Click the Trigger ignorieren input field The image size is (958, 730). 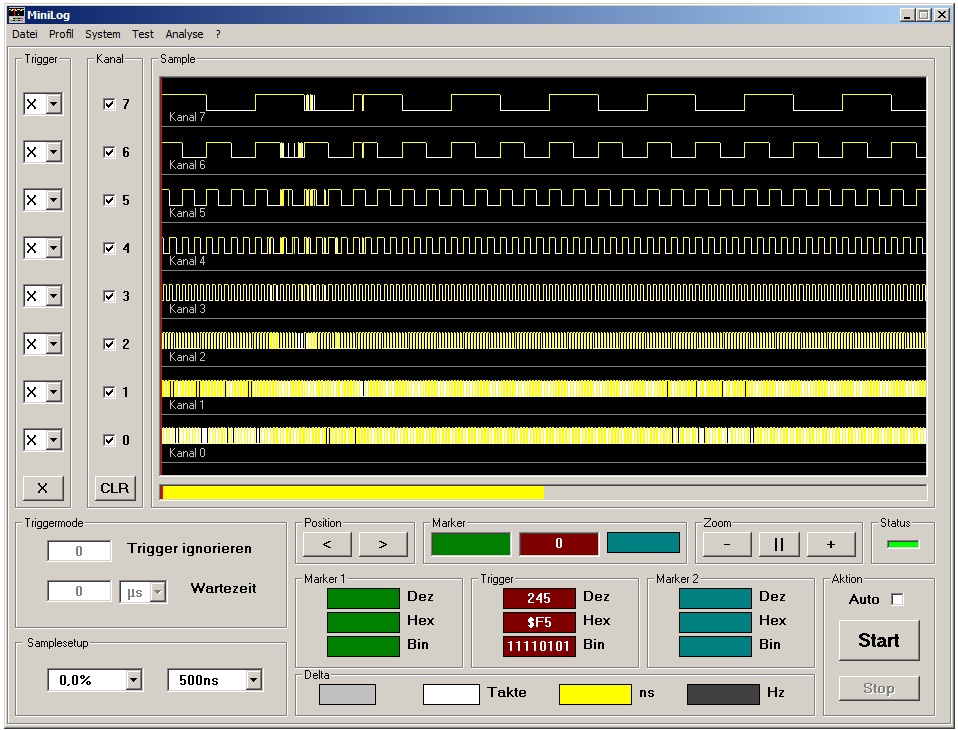[79, 551]
